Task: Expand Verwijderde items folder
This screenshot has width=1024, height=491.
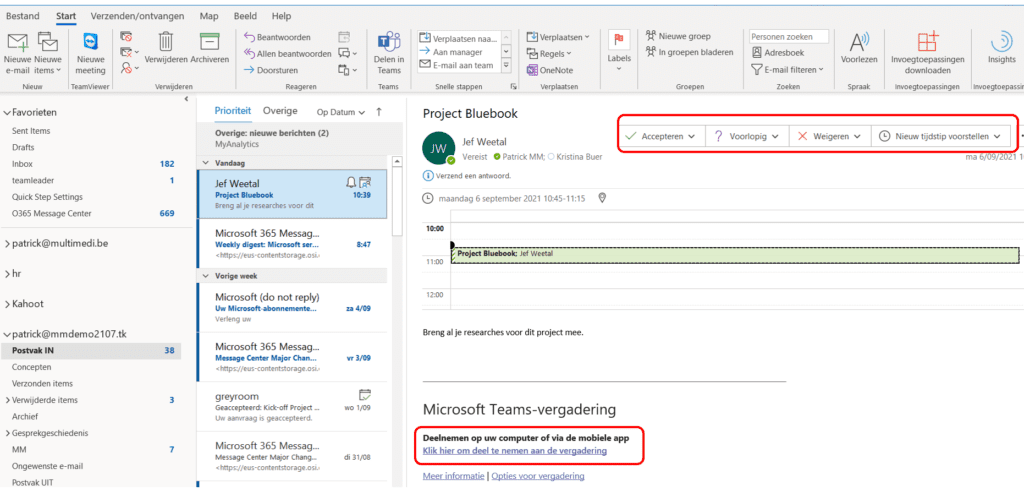Action: click(8, 400)
